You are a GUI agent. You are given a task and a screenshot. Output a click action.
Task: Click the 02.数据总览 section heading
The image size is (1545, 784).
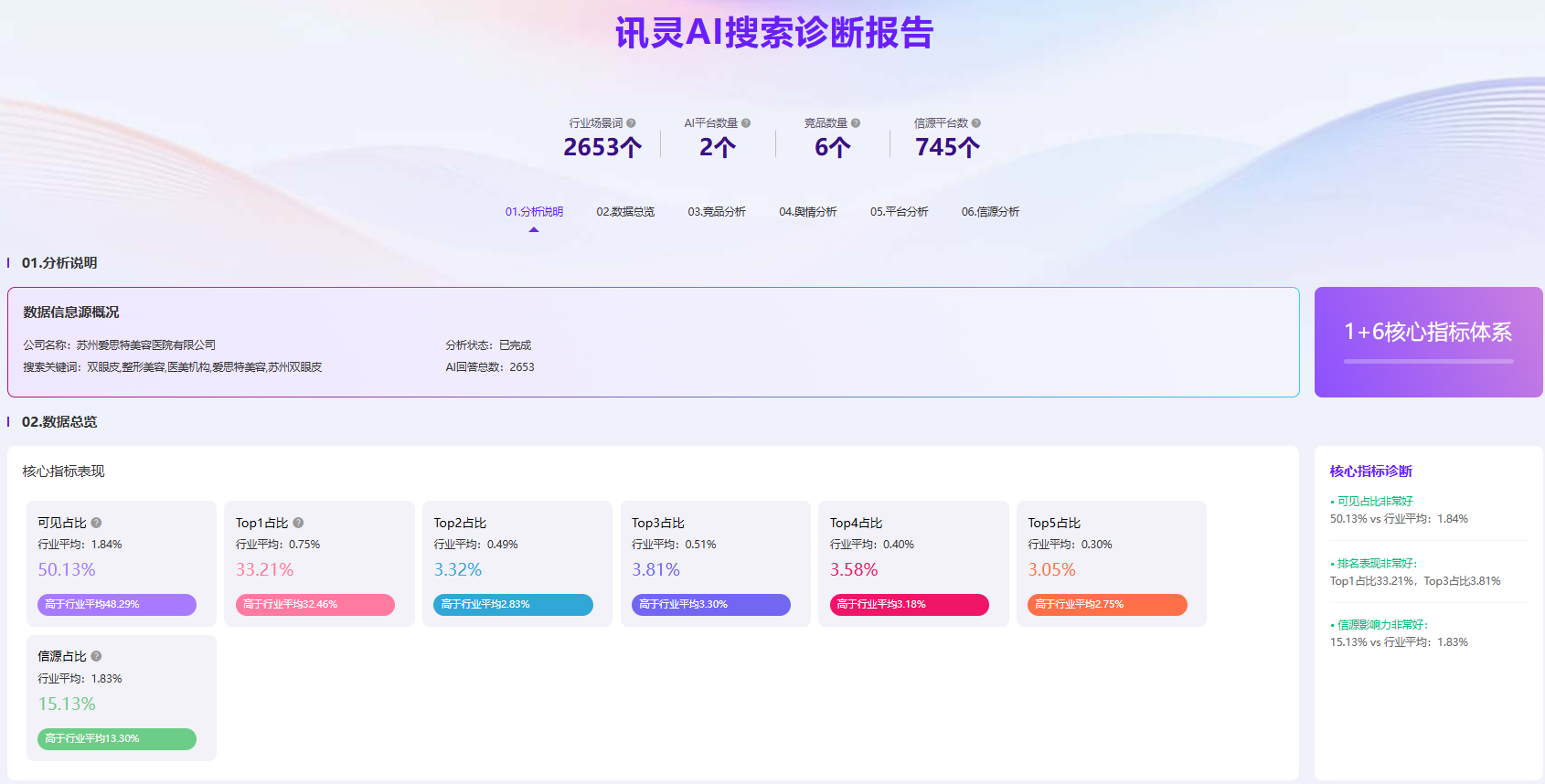59,422
